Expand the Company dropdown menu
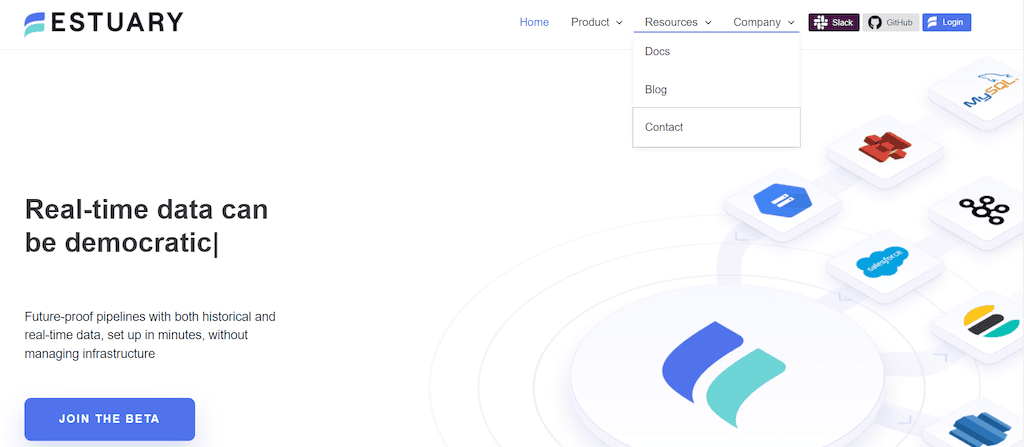Screen dimensions: 1024x447 pyautogui.click(x=764, y=22)
